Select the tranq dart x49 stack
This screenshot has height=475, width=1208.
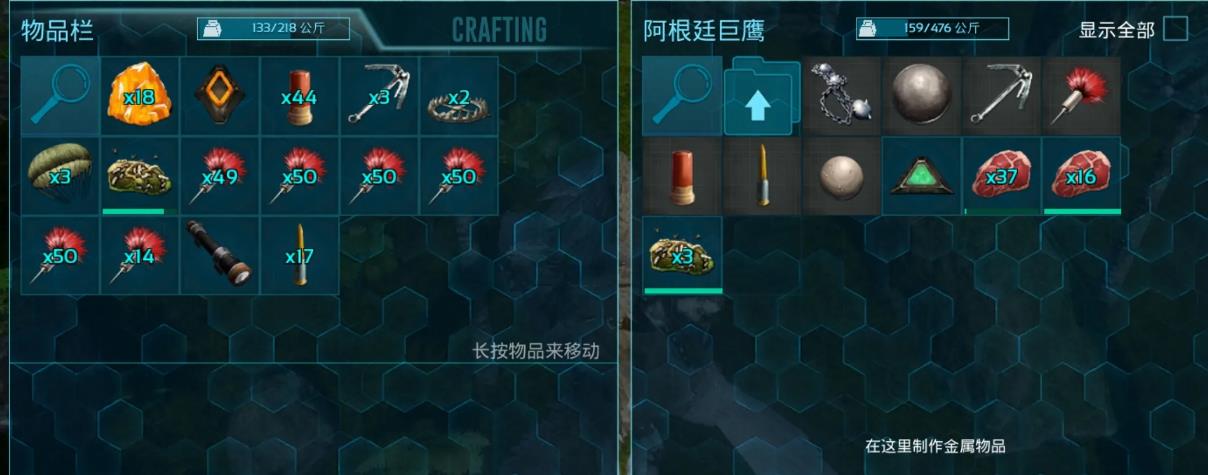tap(220, 176)
